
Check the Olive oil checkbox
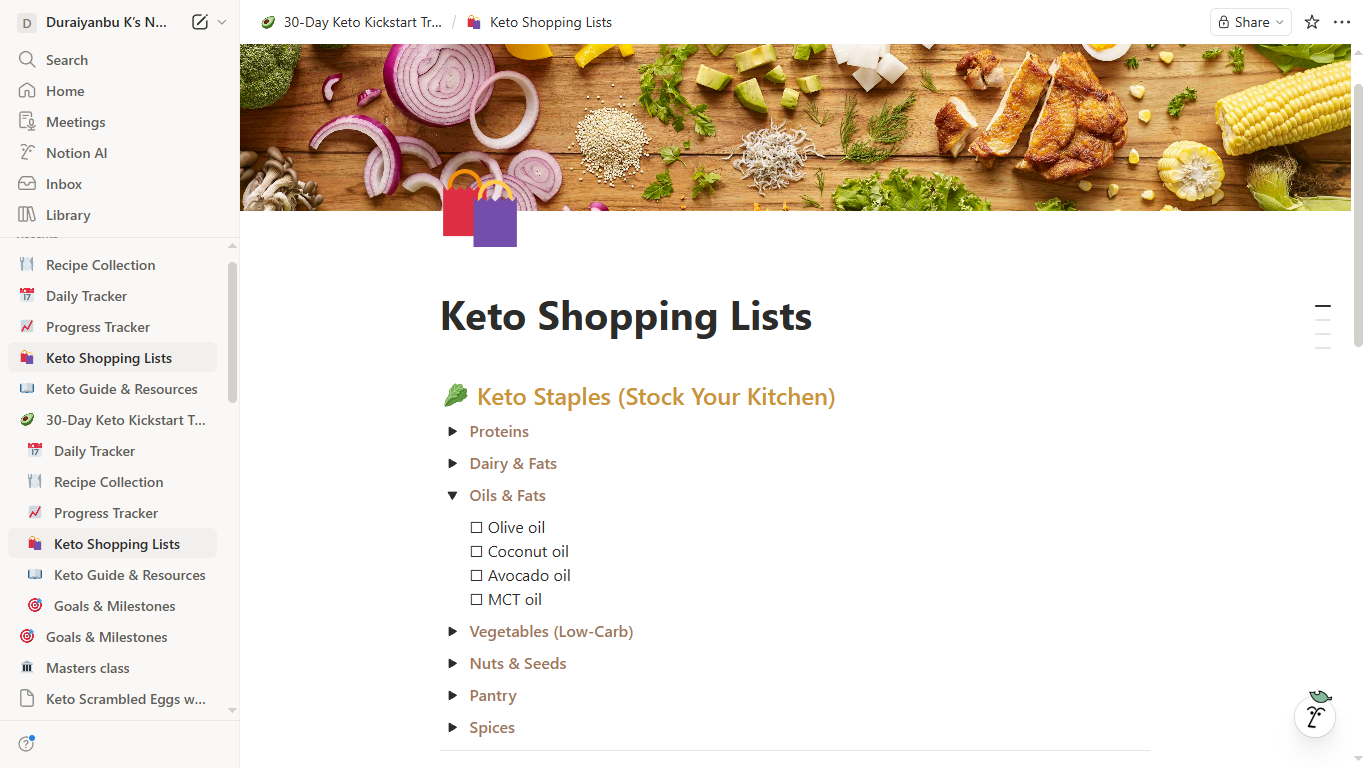(476, 528)
